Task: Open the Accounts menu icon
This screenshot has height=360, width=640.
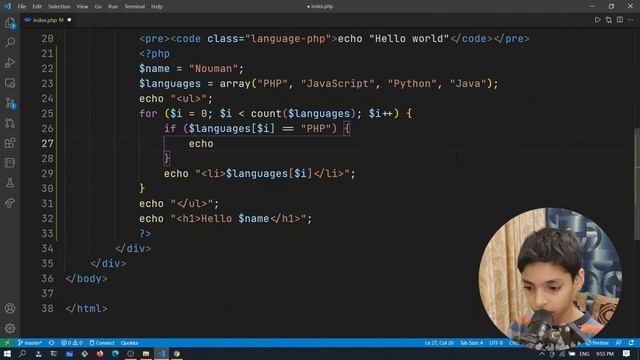Action: click(10, 308)
